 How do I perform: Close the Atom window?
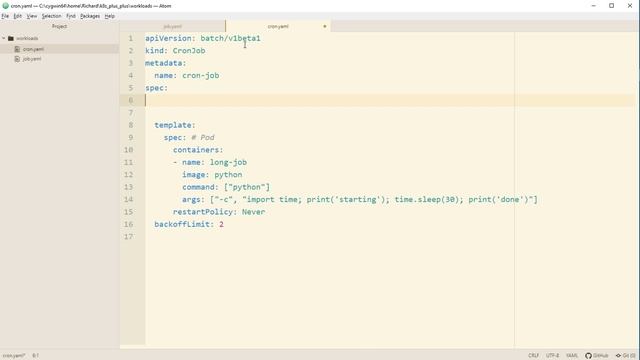click(x=630, y=6)
